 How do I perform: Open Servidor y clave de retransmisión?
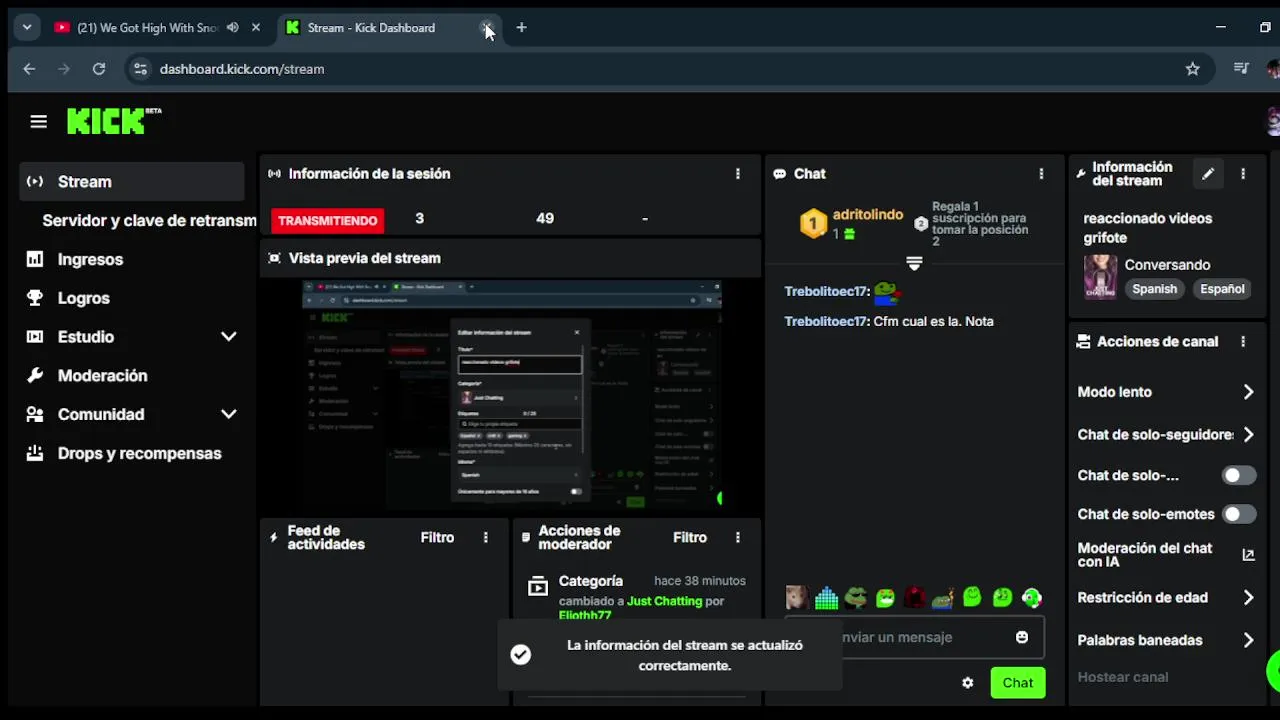pos(149,220)
